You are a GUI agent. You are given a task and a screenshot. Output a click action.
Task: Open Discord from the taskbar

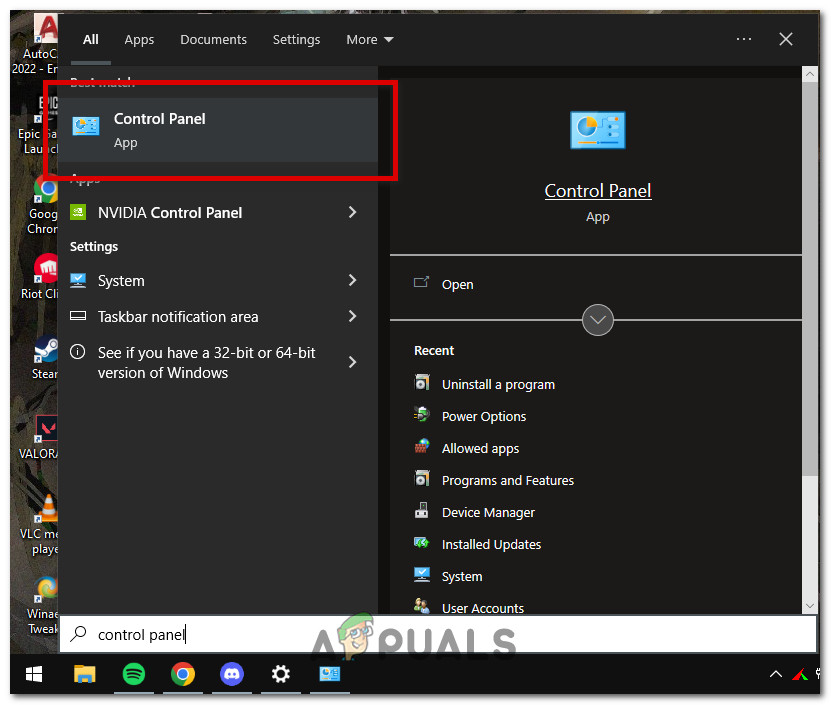[232, 675]
